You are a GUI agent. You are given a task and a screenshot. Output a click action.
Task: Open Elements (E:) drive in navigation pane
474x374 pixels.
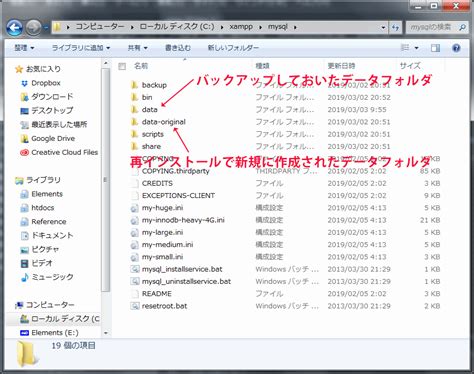[55, 333]
